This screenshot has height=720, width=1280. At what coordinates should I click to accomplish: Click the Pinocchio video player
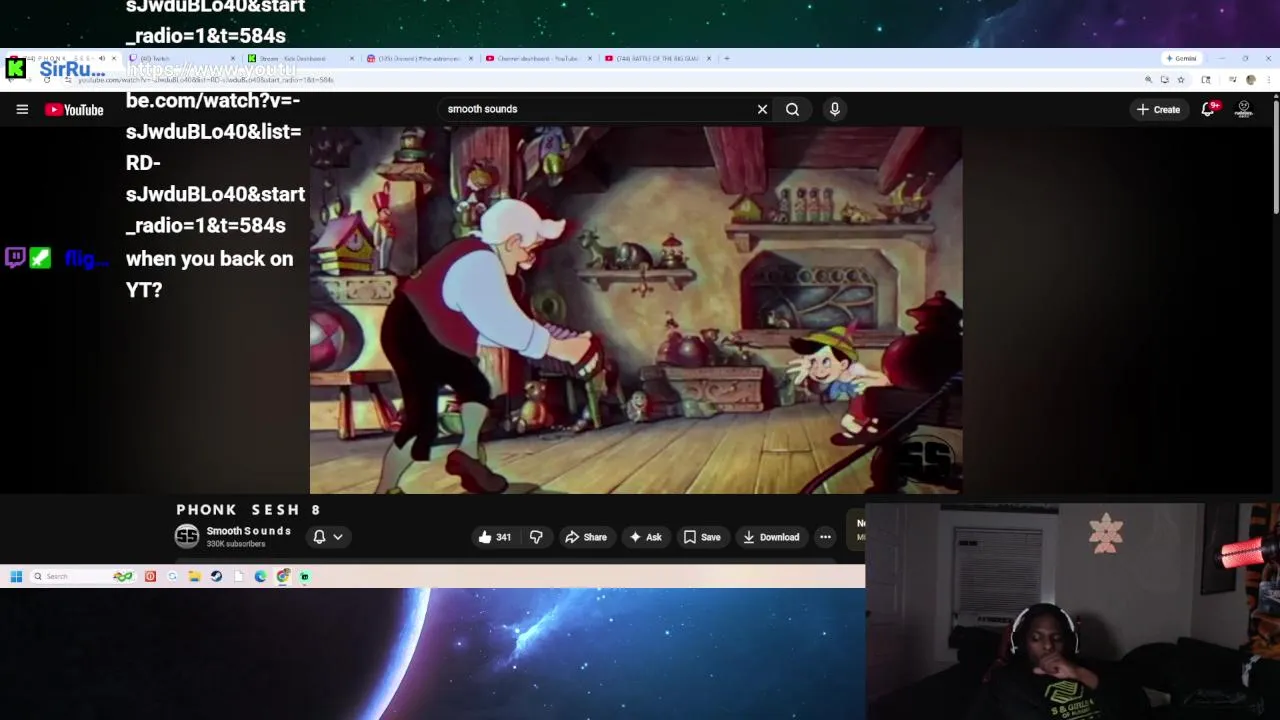point(636,310)
